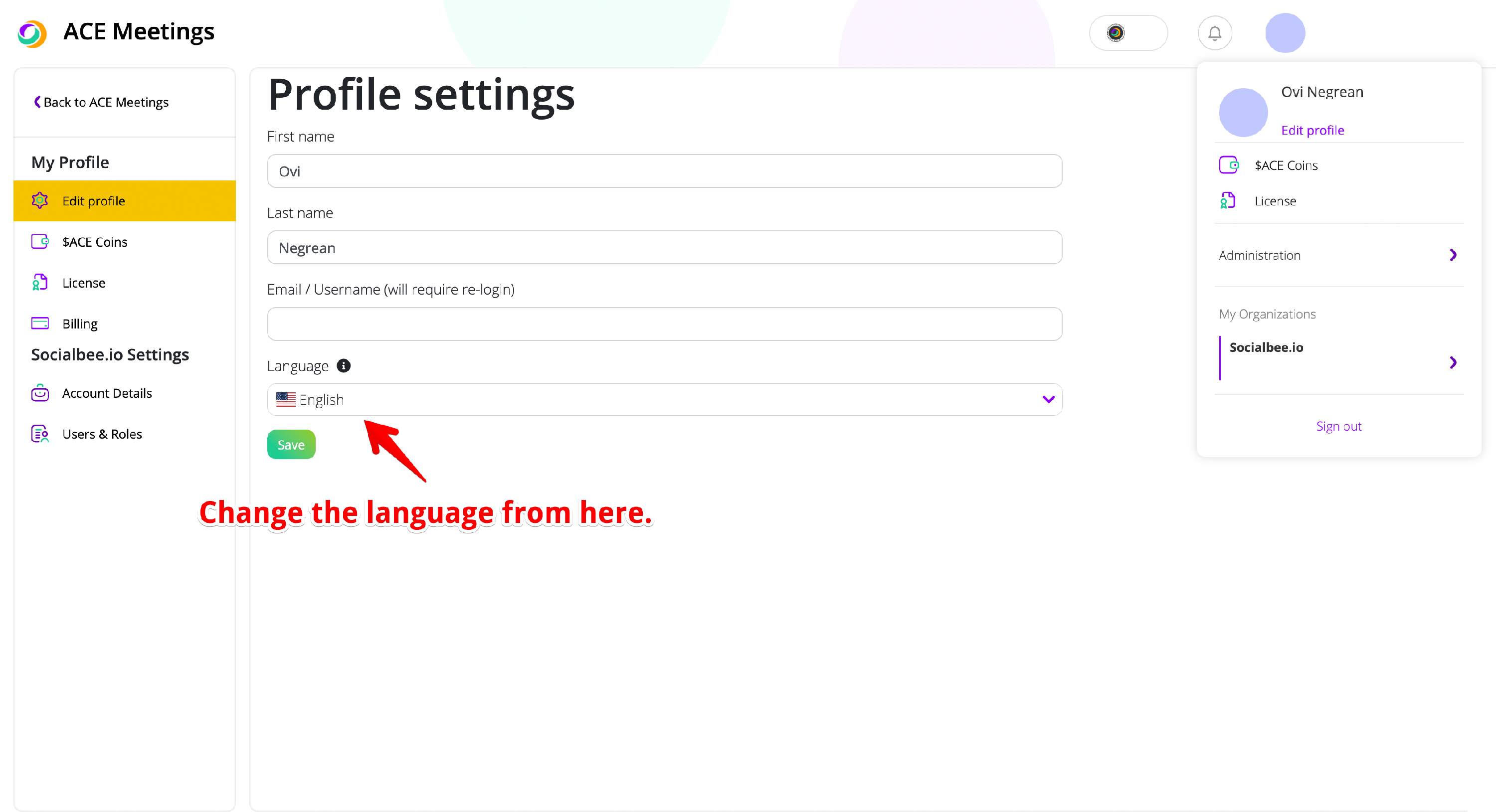Click $ACE Coins wallet icon in popup menu

1228,165
